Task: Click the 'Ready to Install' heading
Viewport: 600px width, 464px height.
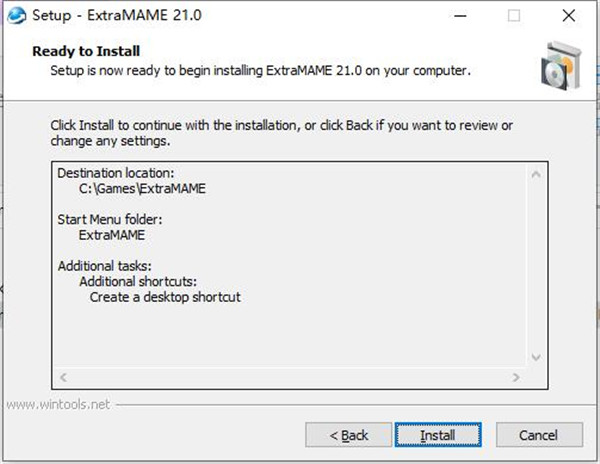Action: [86, 51]
